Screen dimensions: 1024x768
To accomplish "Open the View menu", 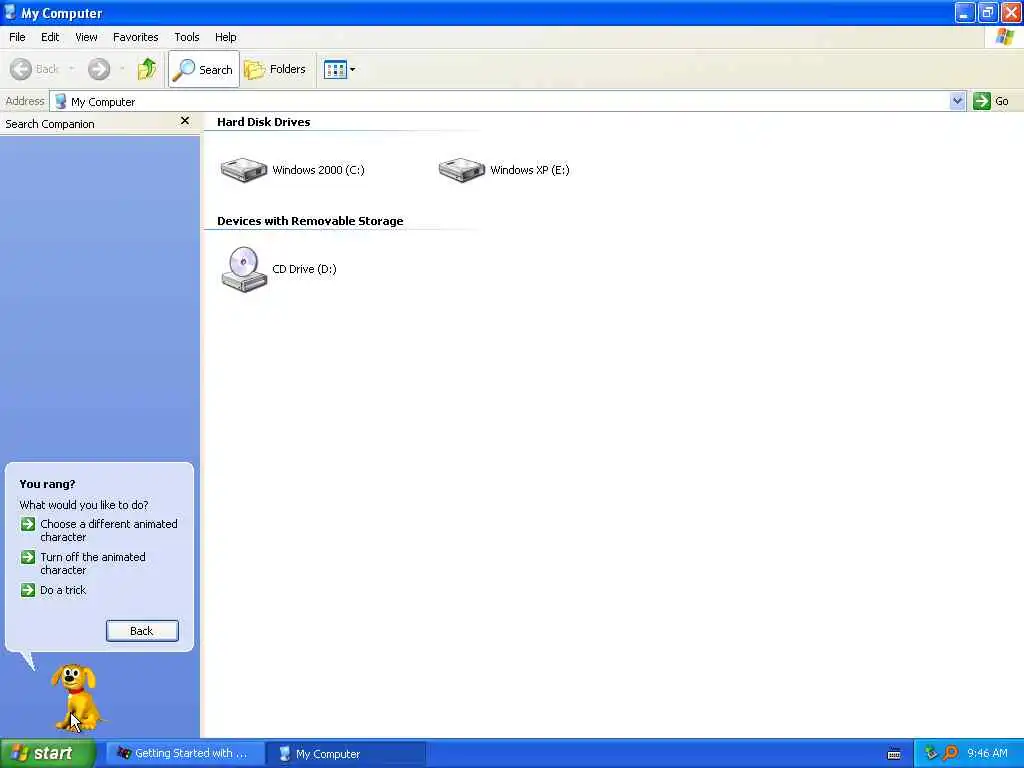I will [86, 37].
